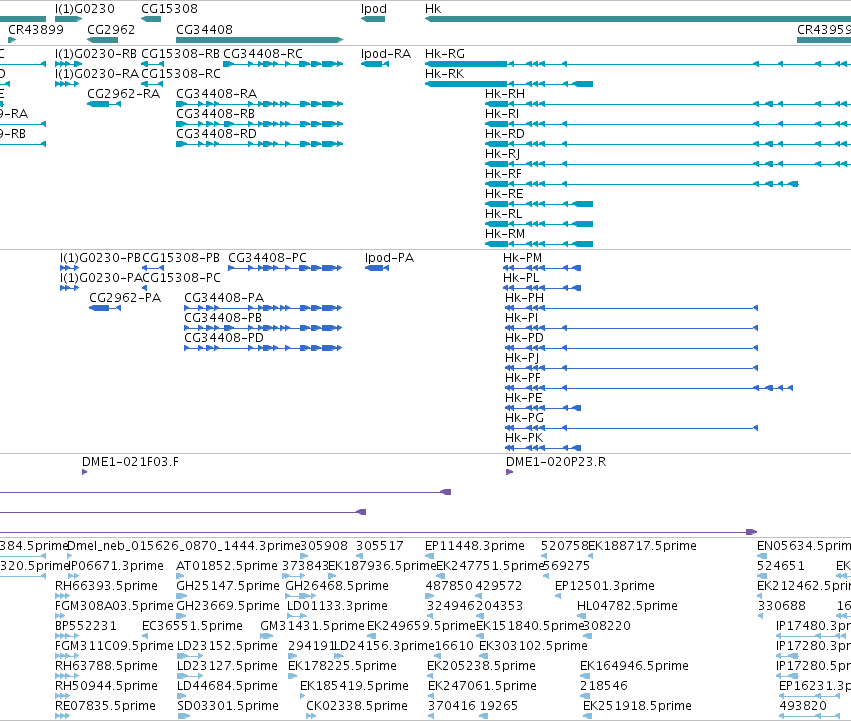
Task: Select the Ipod gene label in the top track
Action: (x=374, y=9)
